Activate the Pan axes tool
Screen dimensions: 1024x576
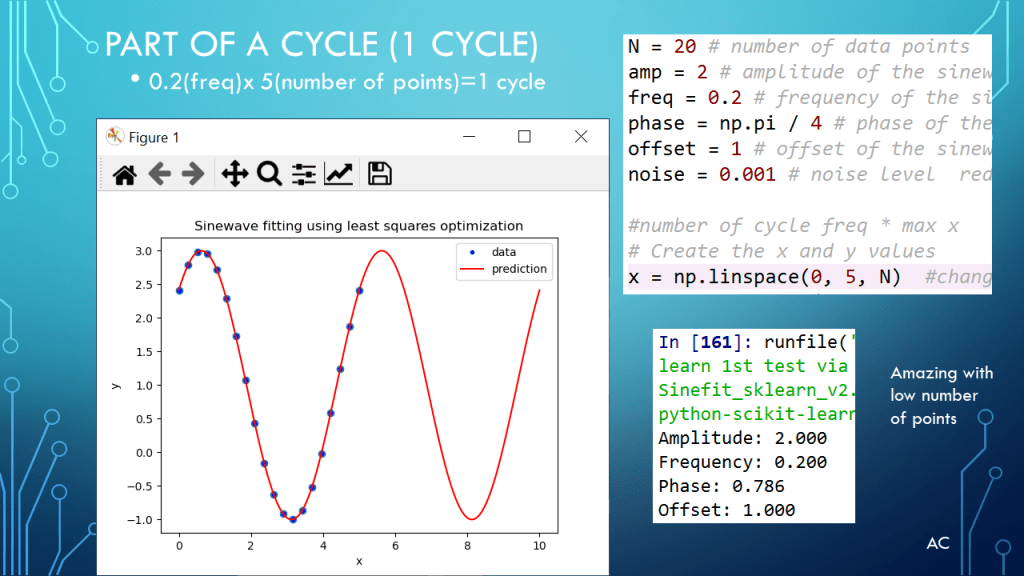click(x=234, y=175)
